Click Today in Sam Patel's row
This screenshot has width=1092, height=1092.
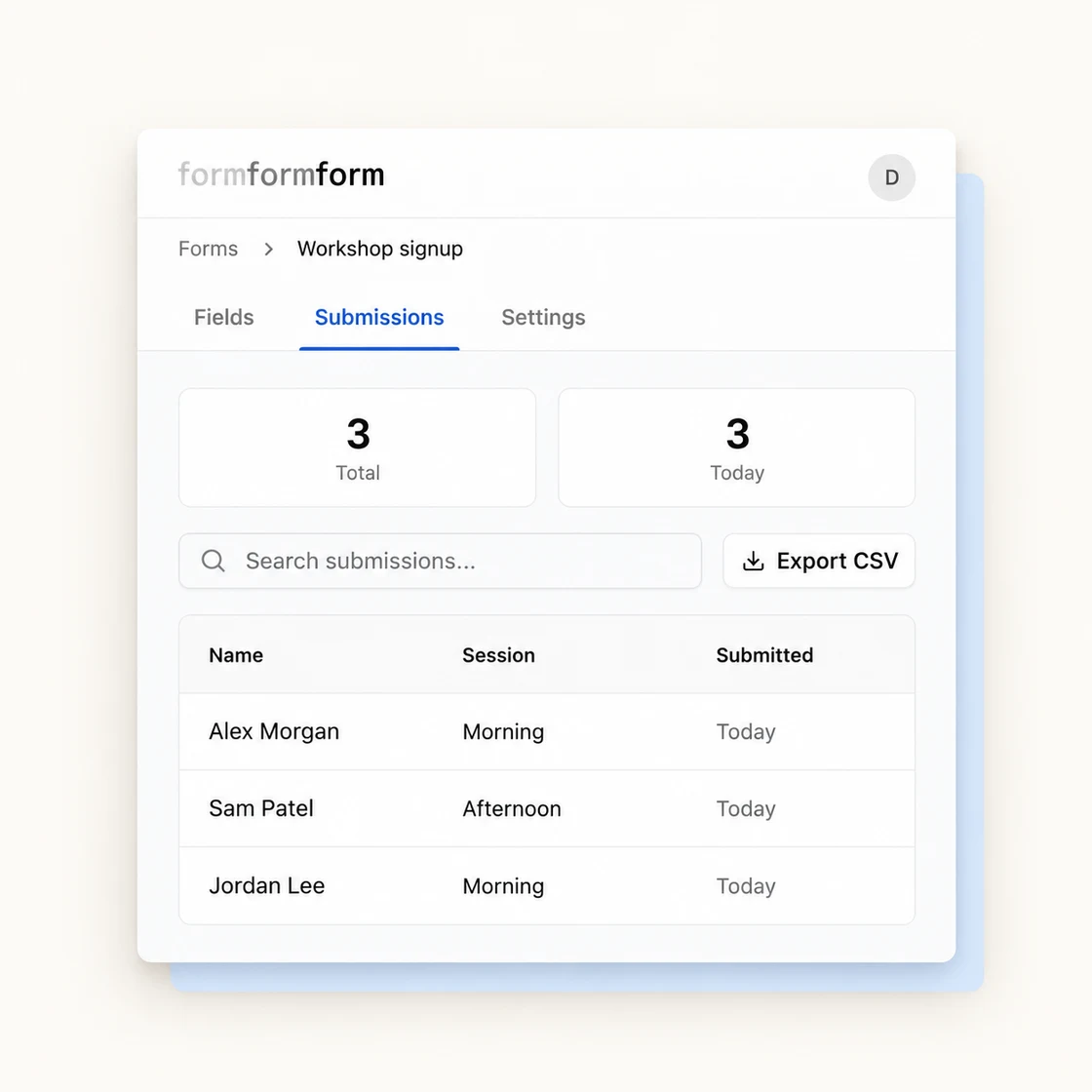click(746, 809)
